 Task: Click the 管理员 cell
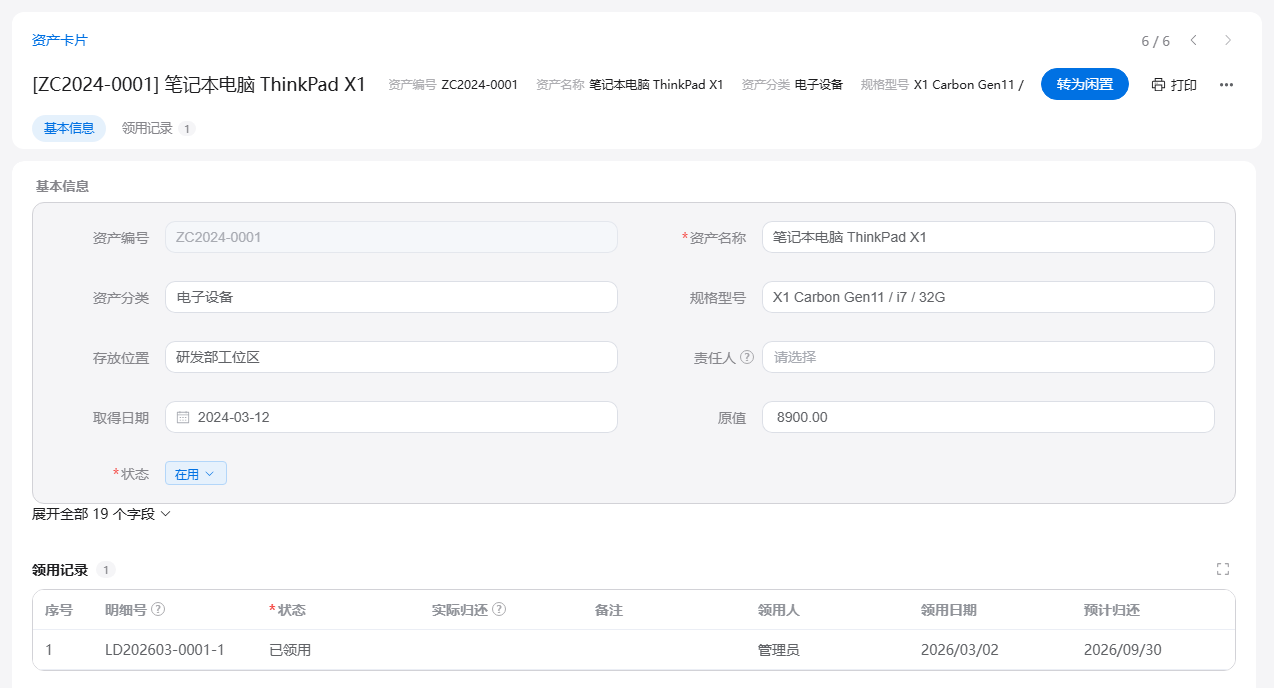pos(779,650)
